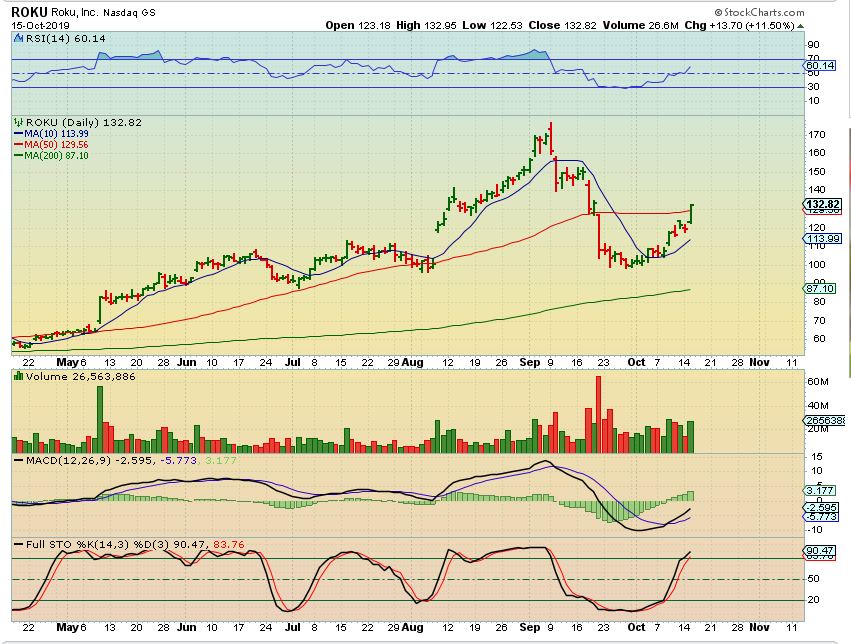This screenshot has height=644, width=851.
Task: Click the September 9 peak price bar
Action: (551, 138)
